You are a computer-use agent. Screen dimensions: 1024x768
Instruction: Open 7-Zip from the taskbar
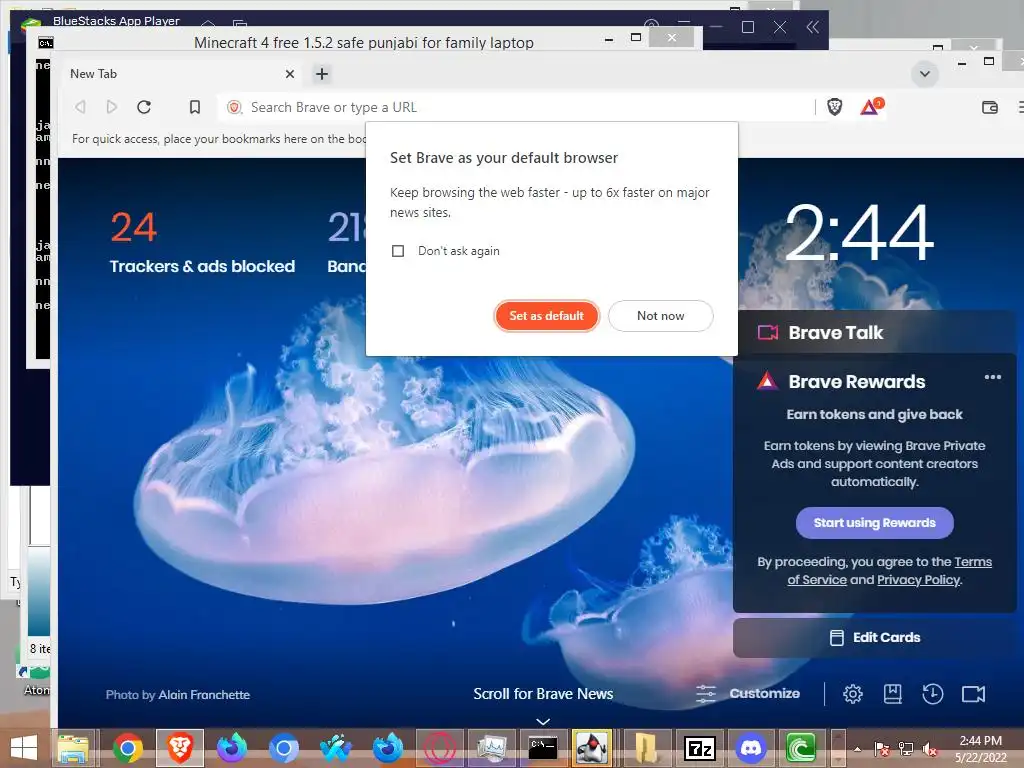(699, 747)
